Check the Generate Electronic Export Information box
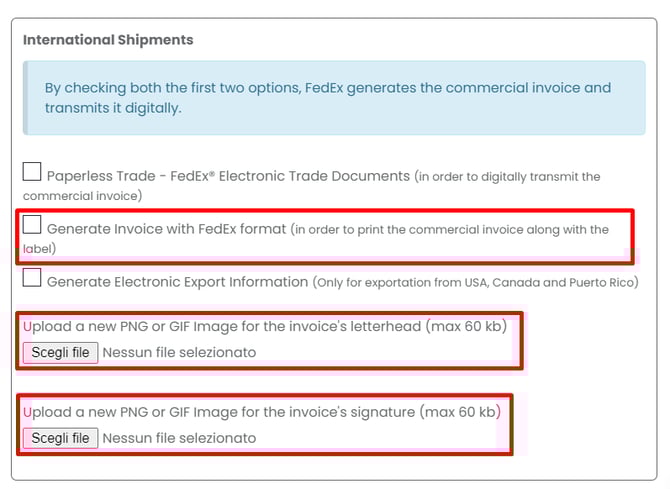Image resolution: width=670 pixels, height=489 pixels. [x=32, y=278]
